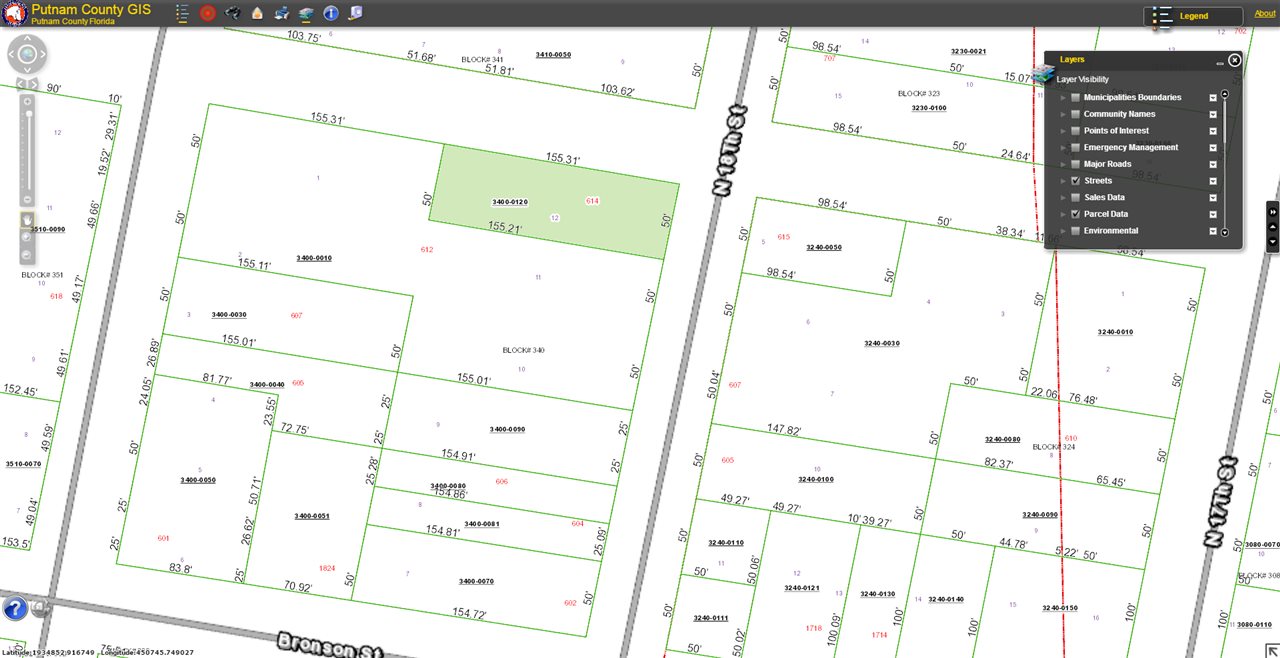Expand the Parcel Data tree arrow
This screenshot has height=658, width=1280.
1063,215
